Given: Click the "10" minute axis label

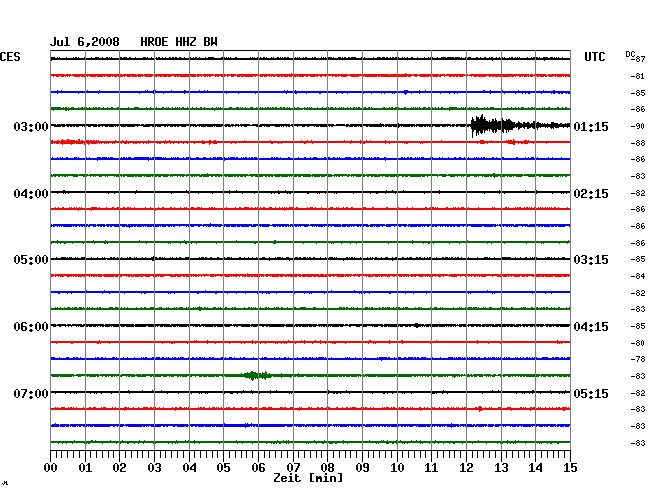Looking at the screenshot, I should tap(397, 468).
